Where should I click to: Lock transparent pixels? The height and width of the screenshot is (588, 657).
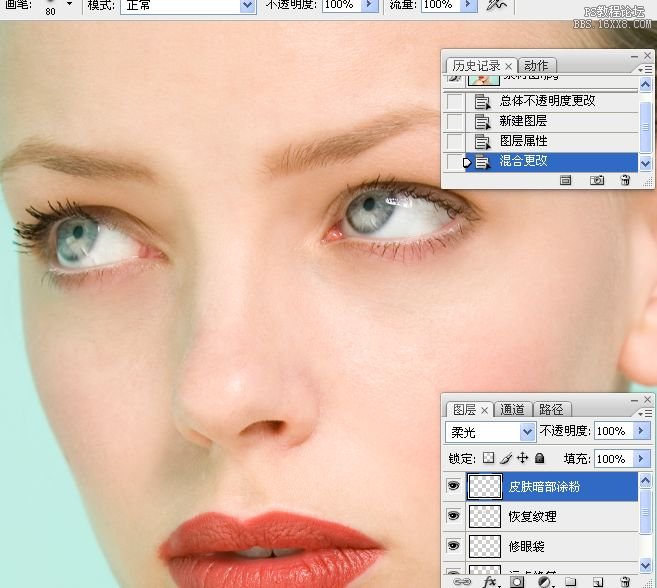click(x=488, y=458)
